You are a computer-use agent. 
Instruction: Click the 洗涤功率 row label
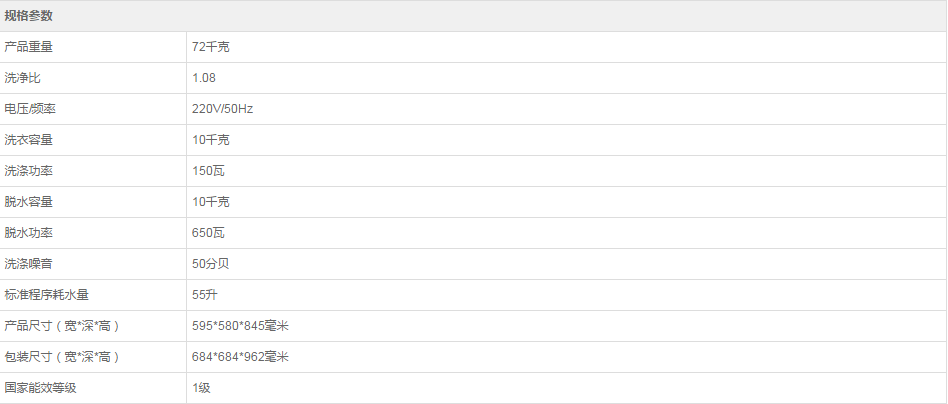[x=28, y=171]
